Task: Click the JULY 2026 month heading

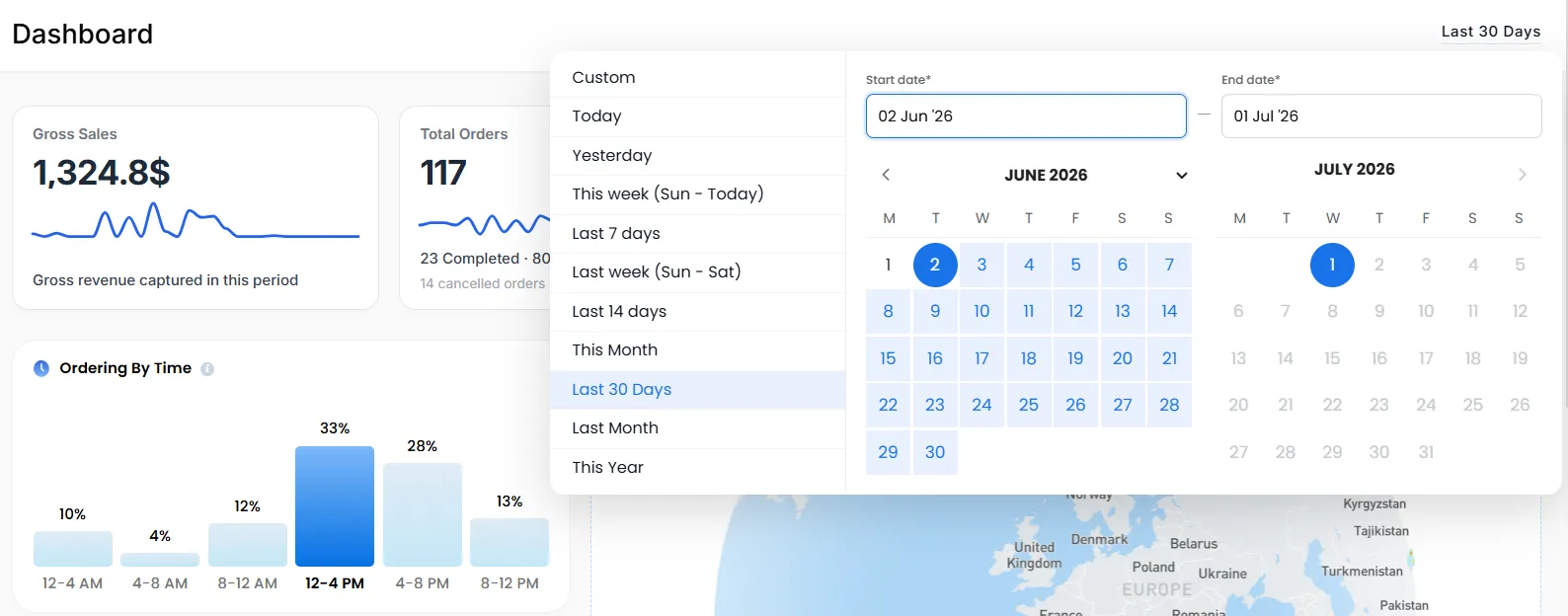Action: click(x=1354, y=170)
